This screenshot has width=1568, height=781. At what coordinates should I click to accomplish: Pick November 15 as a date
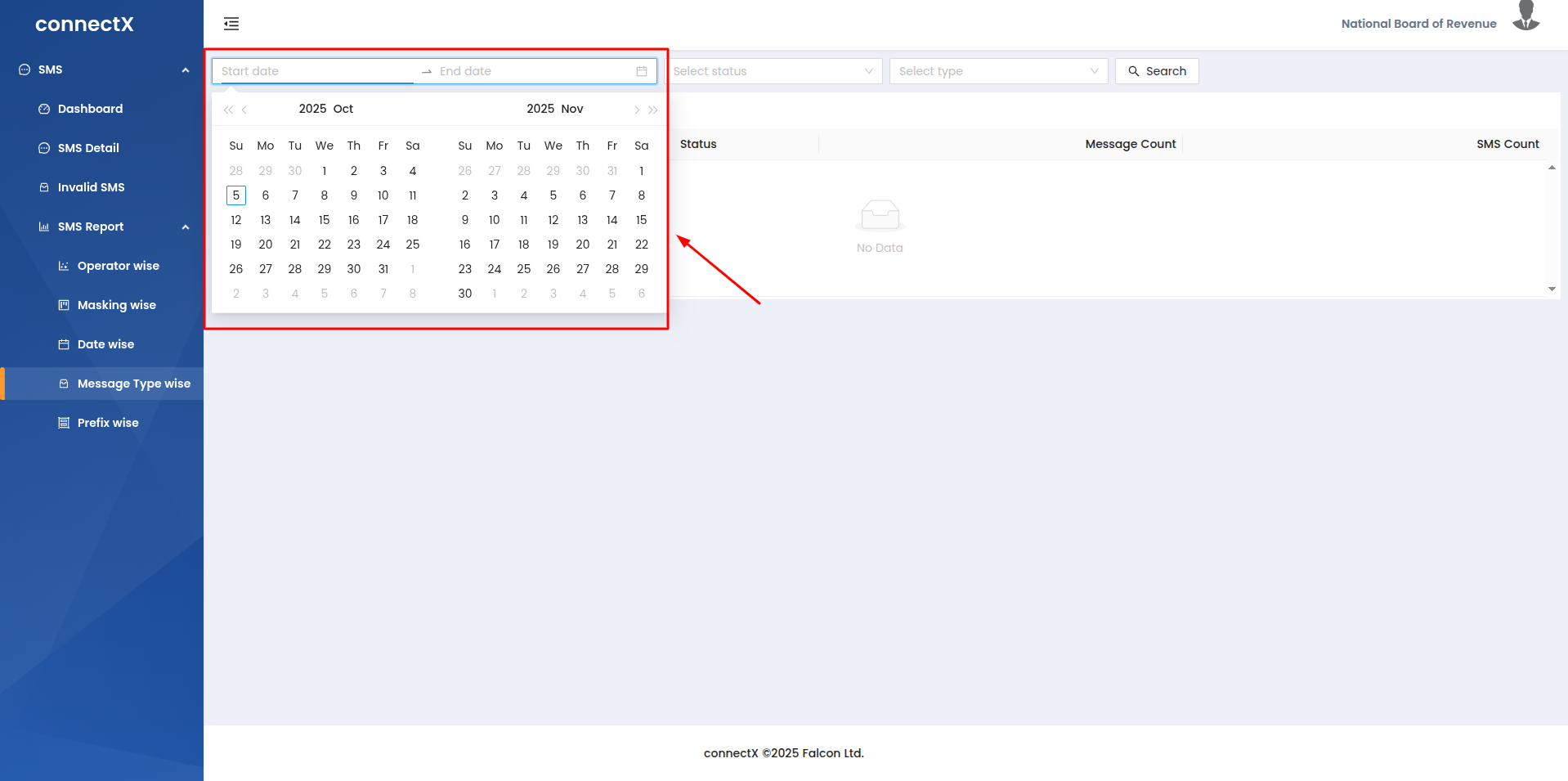pyautogui.click(x=642, y=220)
